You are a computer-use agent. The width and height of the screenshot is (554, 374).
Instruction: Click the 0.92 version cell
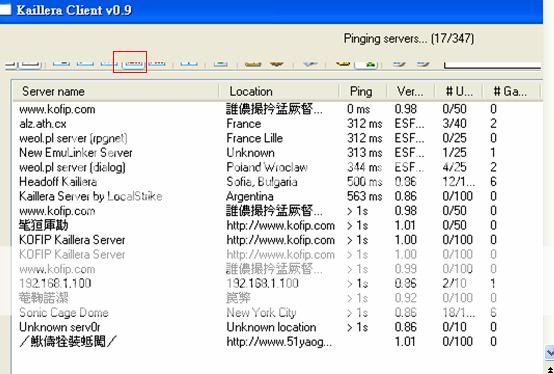point(406,298)
